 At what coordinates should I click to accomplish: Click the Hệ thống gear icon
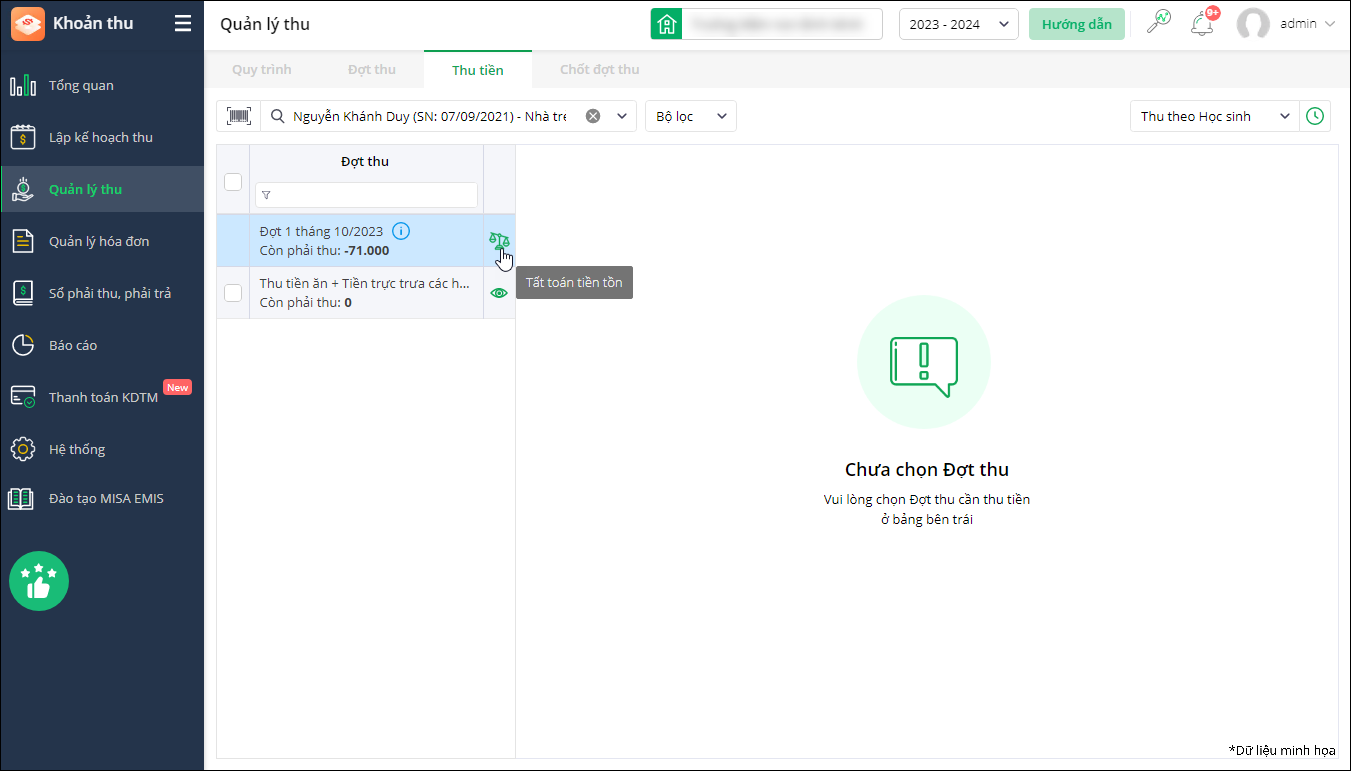tap(23, 449)
